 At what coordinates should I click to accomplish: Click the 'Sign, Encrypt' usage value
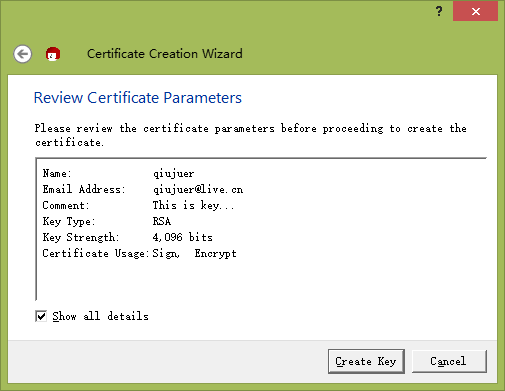pos(195,253)
